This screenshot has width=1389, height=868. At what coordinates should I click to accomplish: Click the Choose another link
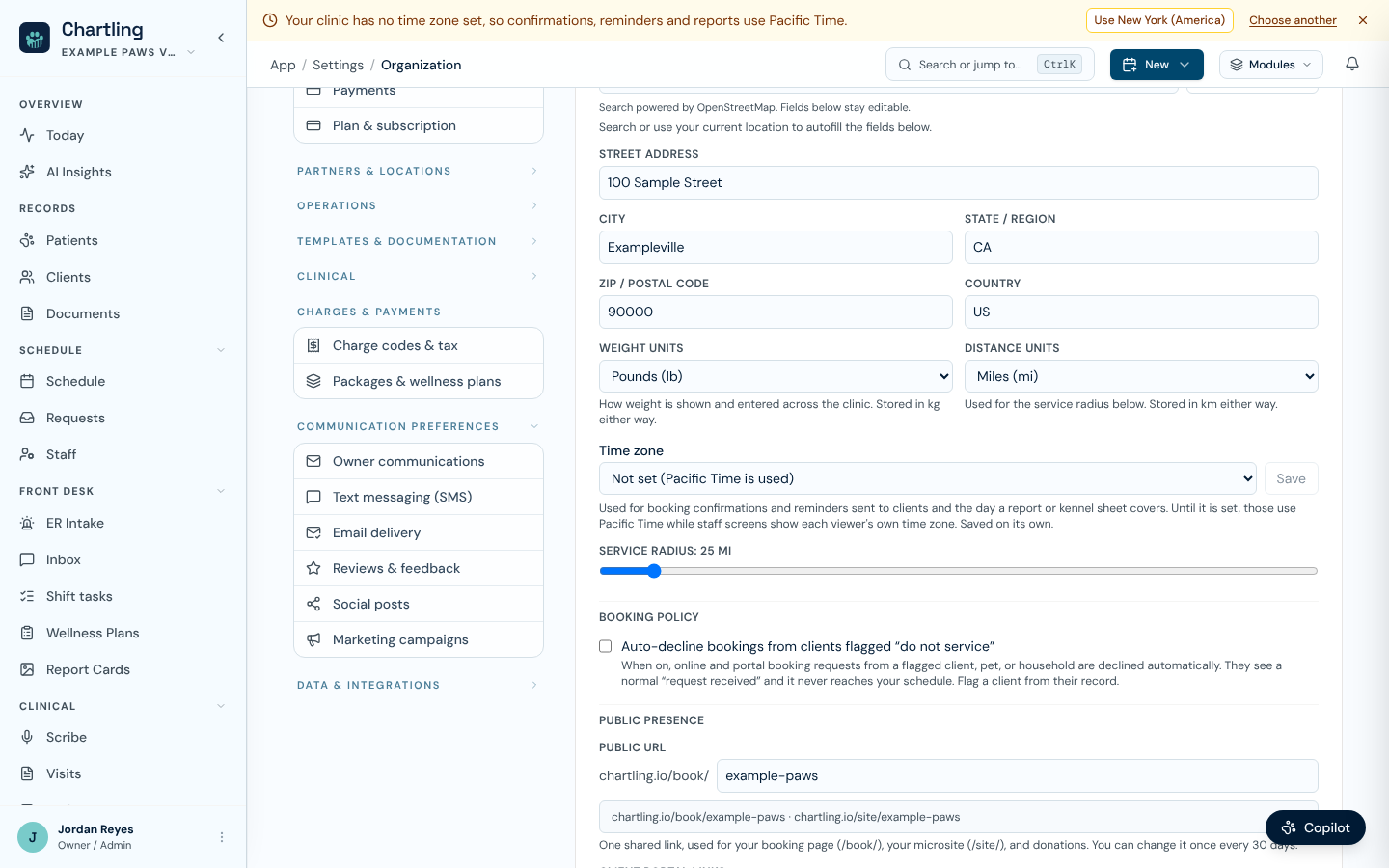1293,20
